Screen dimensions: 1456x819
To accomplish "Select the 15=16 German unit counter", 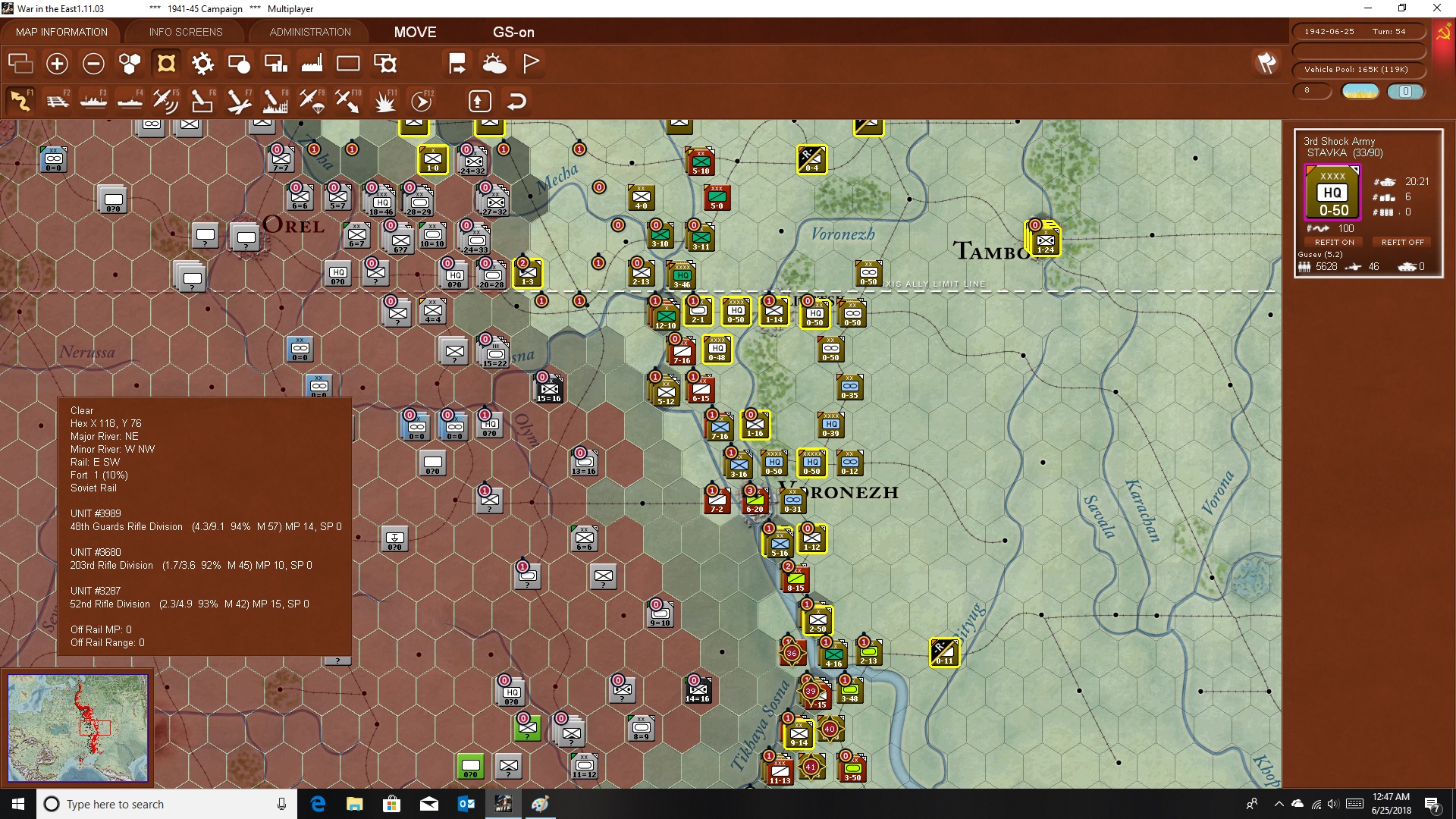I will (549, 389).
